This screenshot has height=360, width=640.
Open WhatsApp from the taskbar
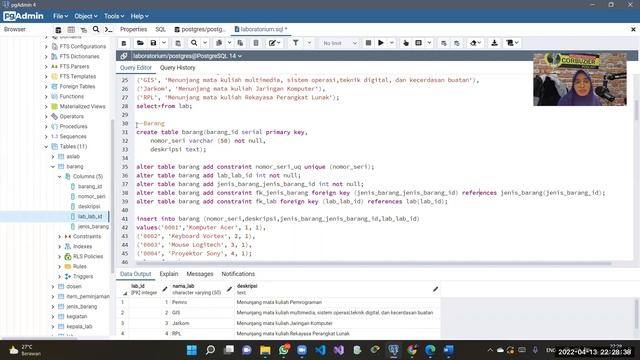[284, 350]
